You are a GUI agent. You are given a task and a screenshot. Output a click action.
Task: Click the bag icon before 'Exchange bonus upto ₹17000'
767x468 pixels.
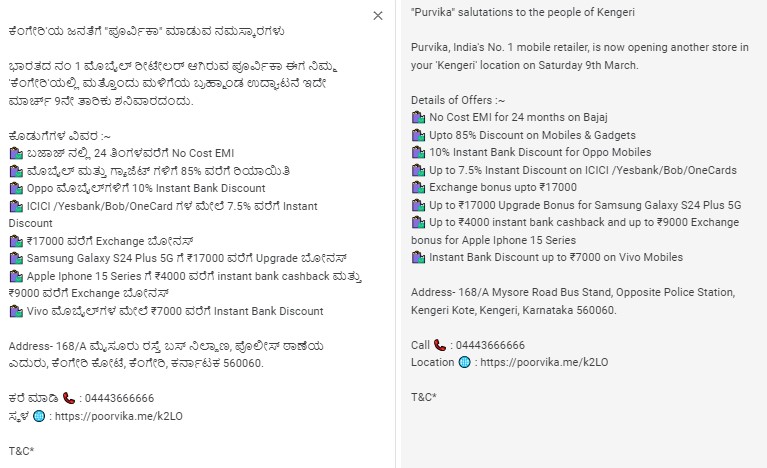[x=418, y=187]
